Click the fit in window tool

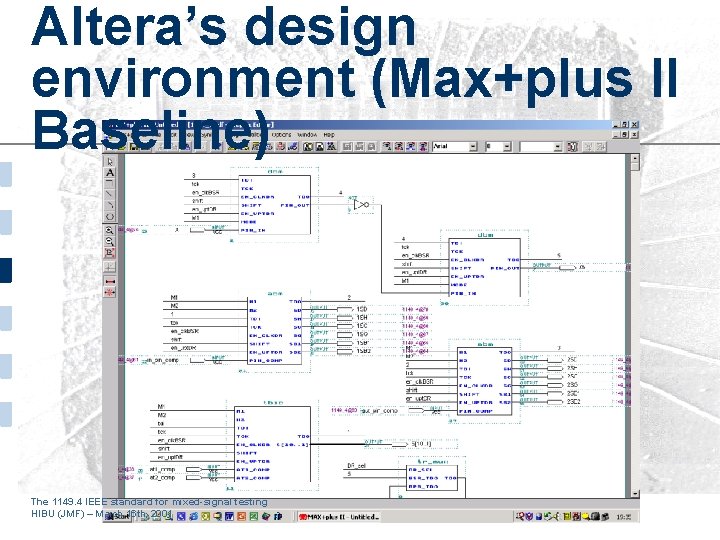tap(110, 253)
